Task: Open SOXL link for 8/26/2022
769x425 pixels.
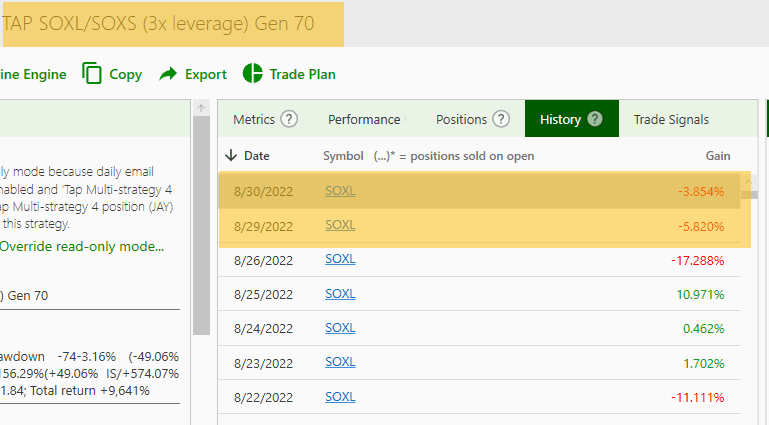Action: point(340,260)
